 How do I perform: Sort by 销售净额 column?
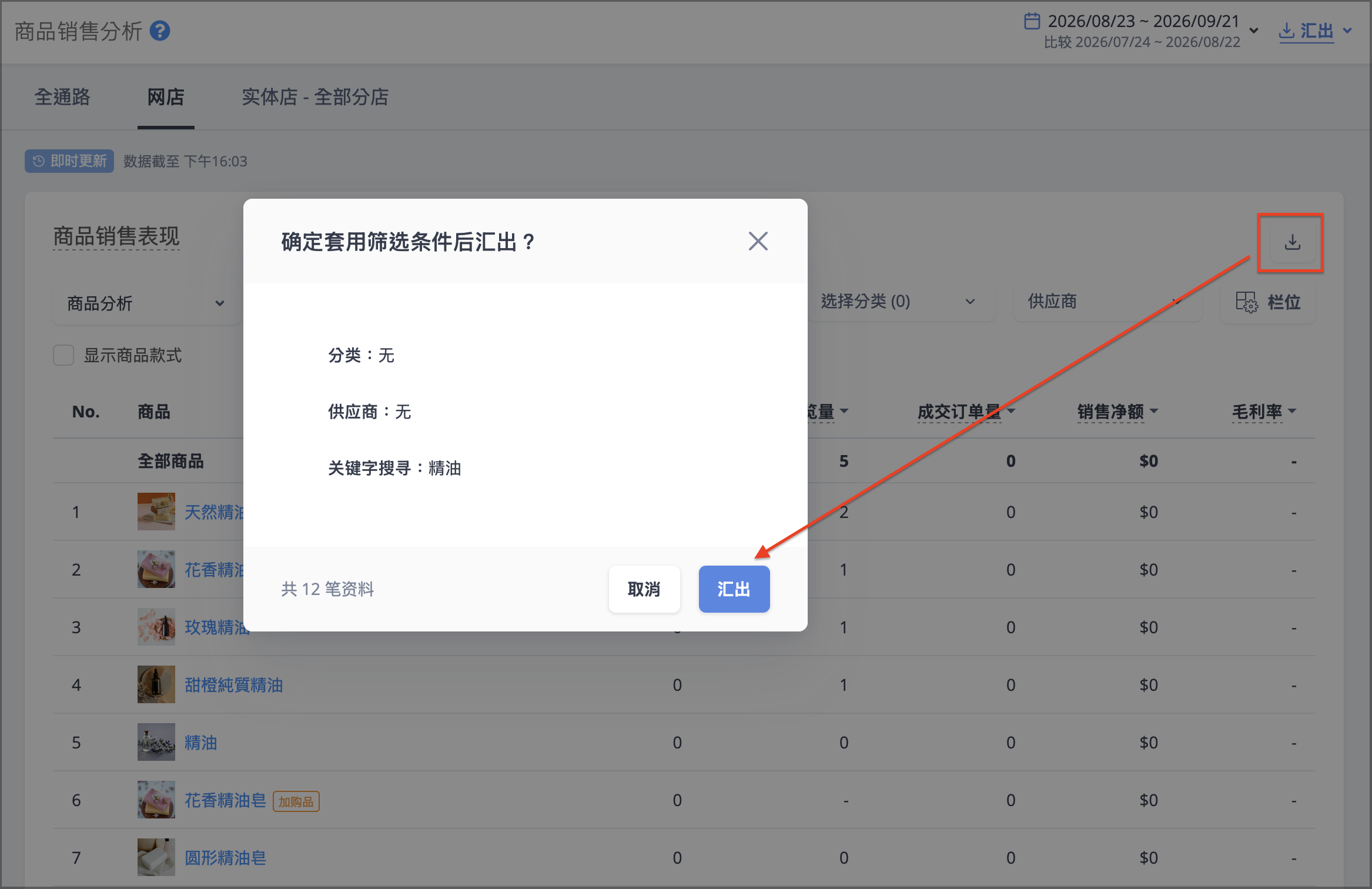click(x=1117, y=412)
